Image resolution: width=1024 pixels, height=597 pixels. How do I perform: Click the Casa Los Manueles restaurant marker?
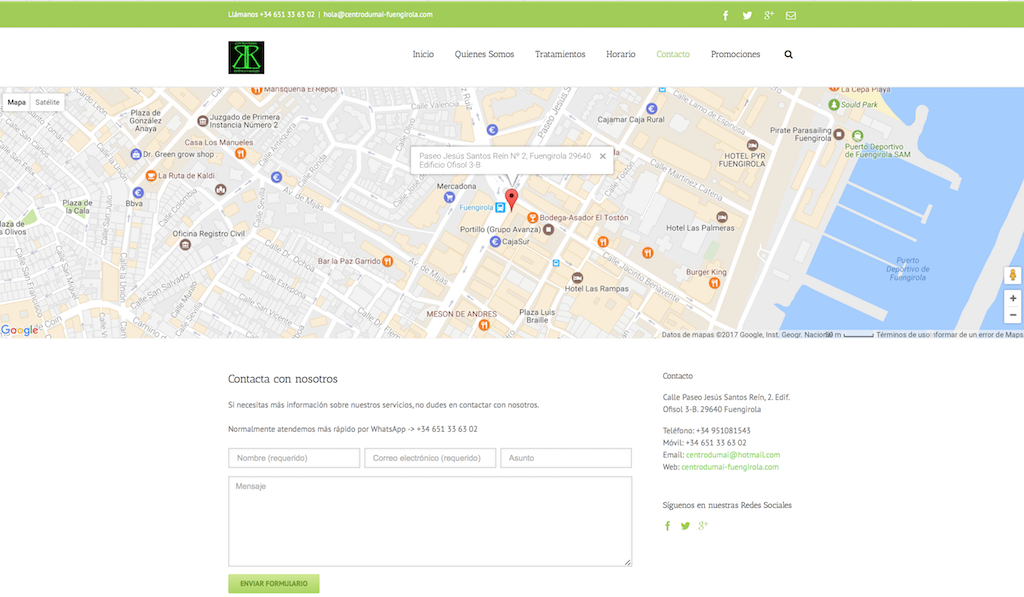(240, 153)
